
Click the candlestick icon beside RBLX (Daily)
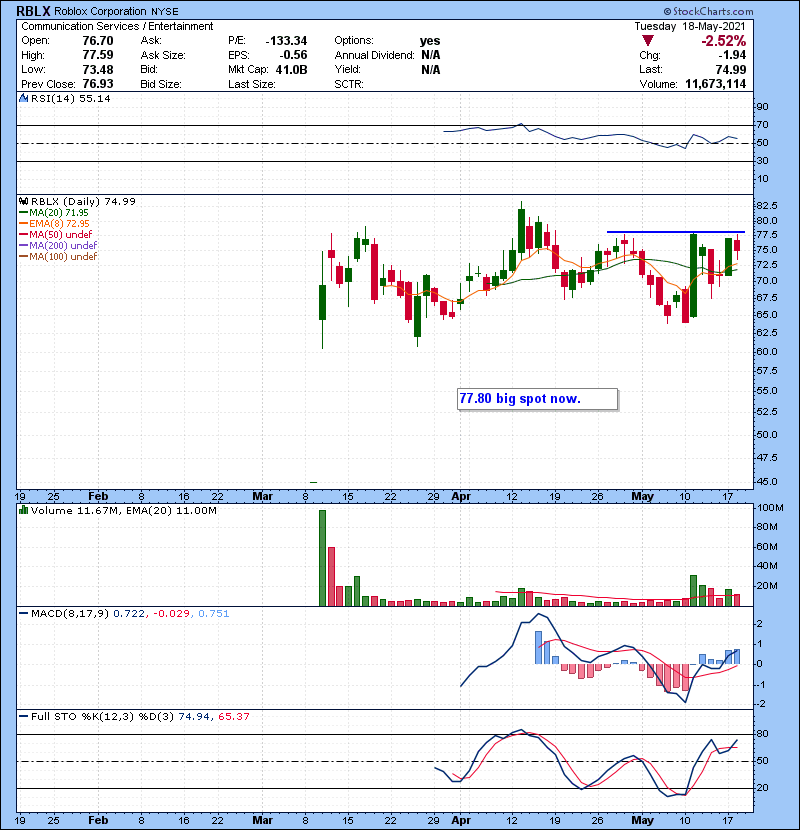coord(21,201)
